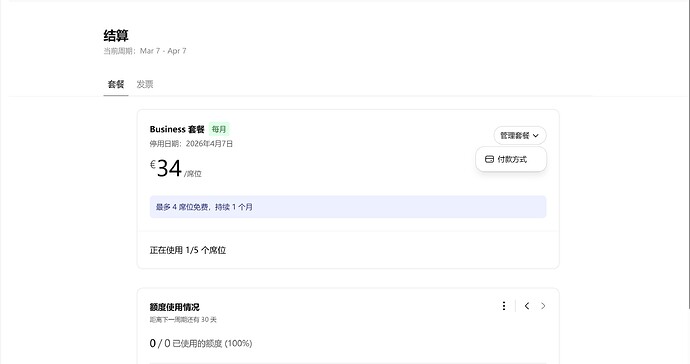Click the 正在使用 1/5 个席位 text
This screenshot has width=690, height=364.
[188, 250]
